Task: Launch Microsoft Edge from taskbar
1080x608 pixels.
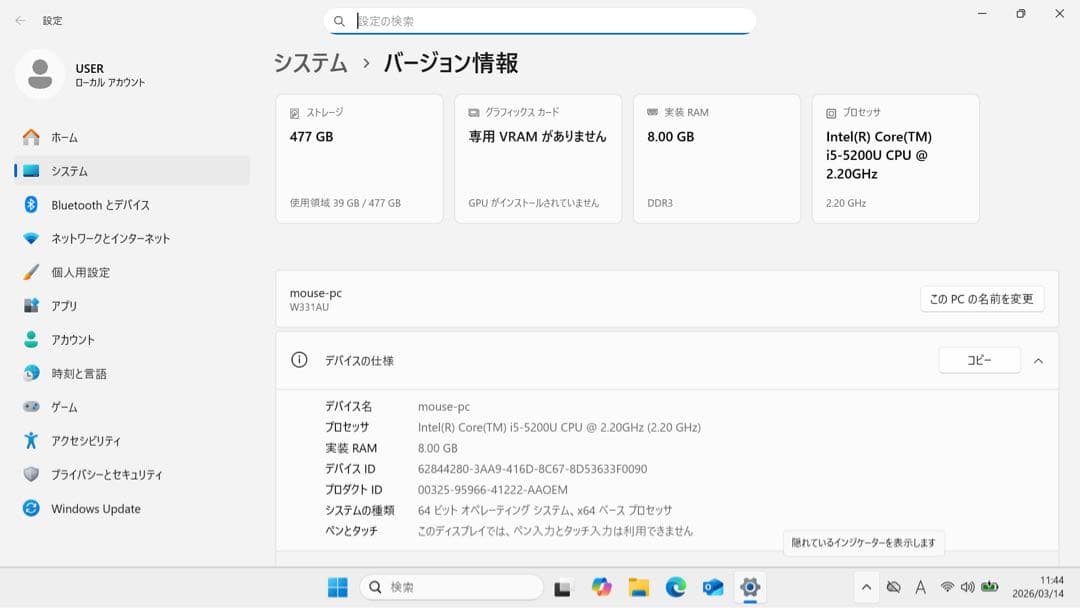Action: click(x=676, y=587)
